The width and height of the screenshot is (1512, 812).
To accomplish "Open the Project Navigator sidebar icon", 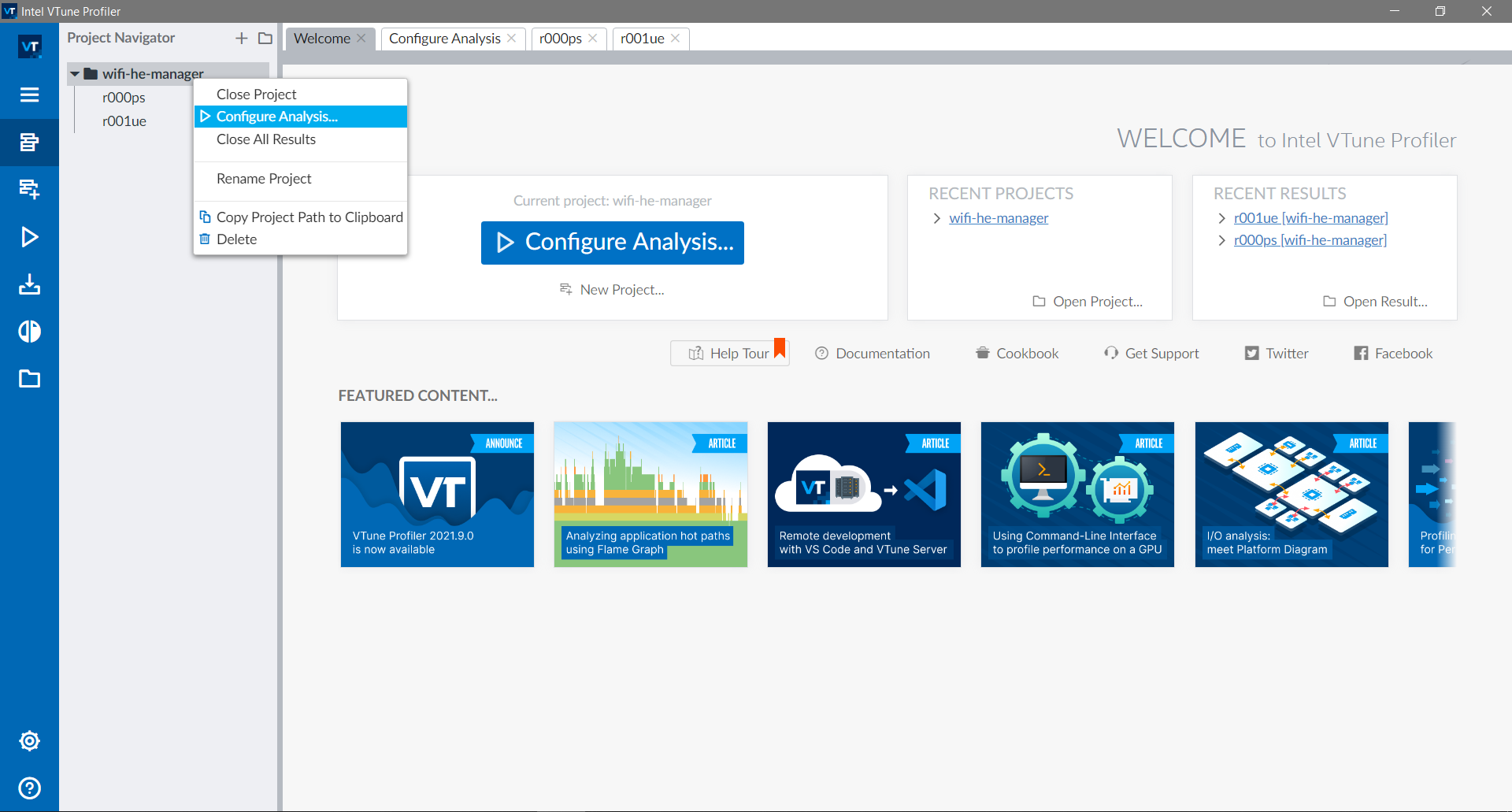I will 29,143.
